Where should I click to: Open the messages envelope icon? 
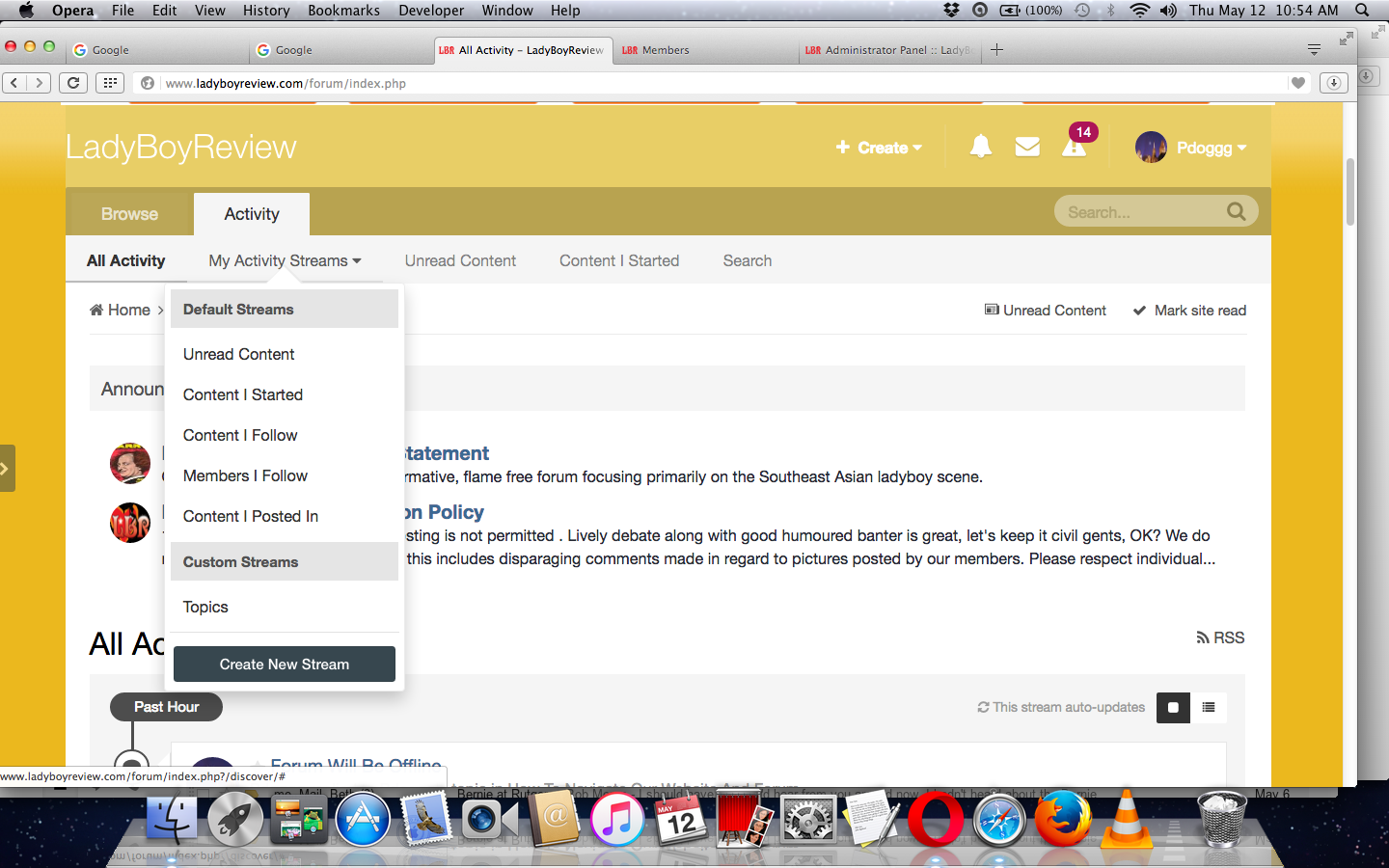tap(1027, 147)
